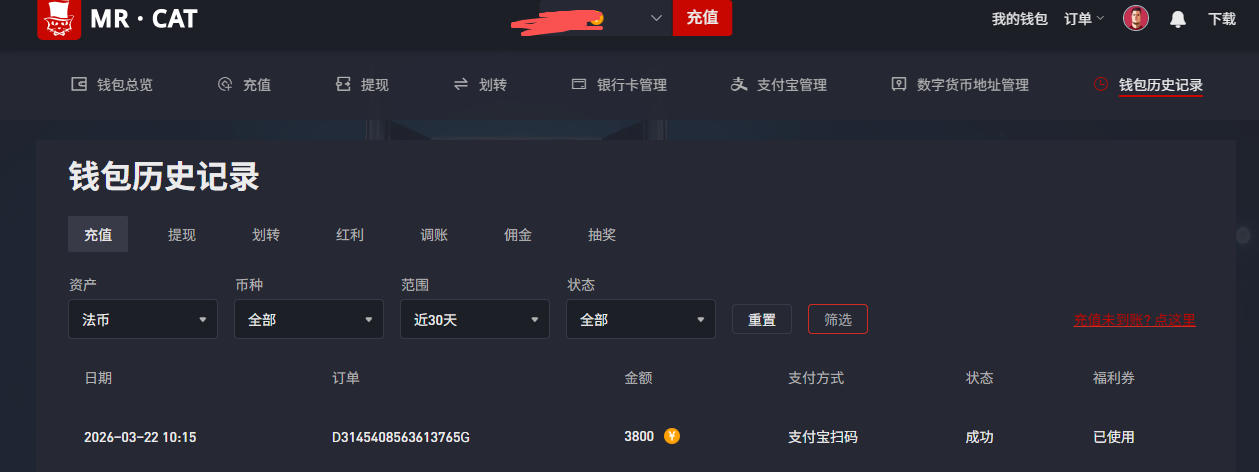This screenshot has height=472, width=1259.
Task: Open the 充值 deposit nav icon
Action: point(225,85)
